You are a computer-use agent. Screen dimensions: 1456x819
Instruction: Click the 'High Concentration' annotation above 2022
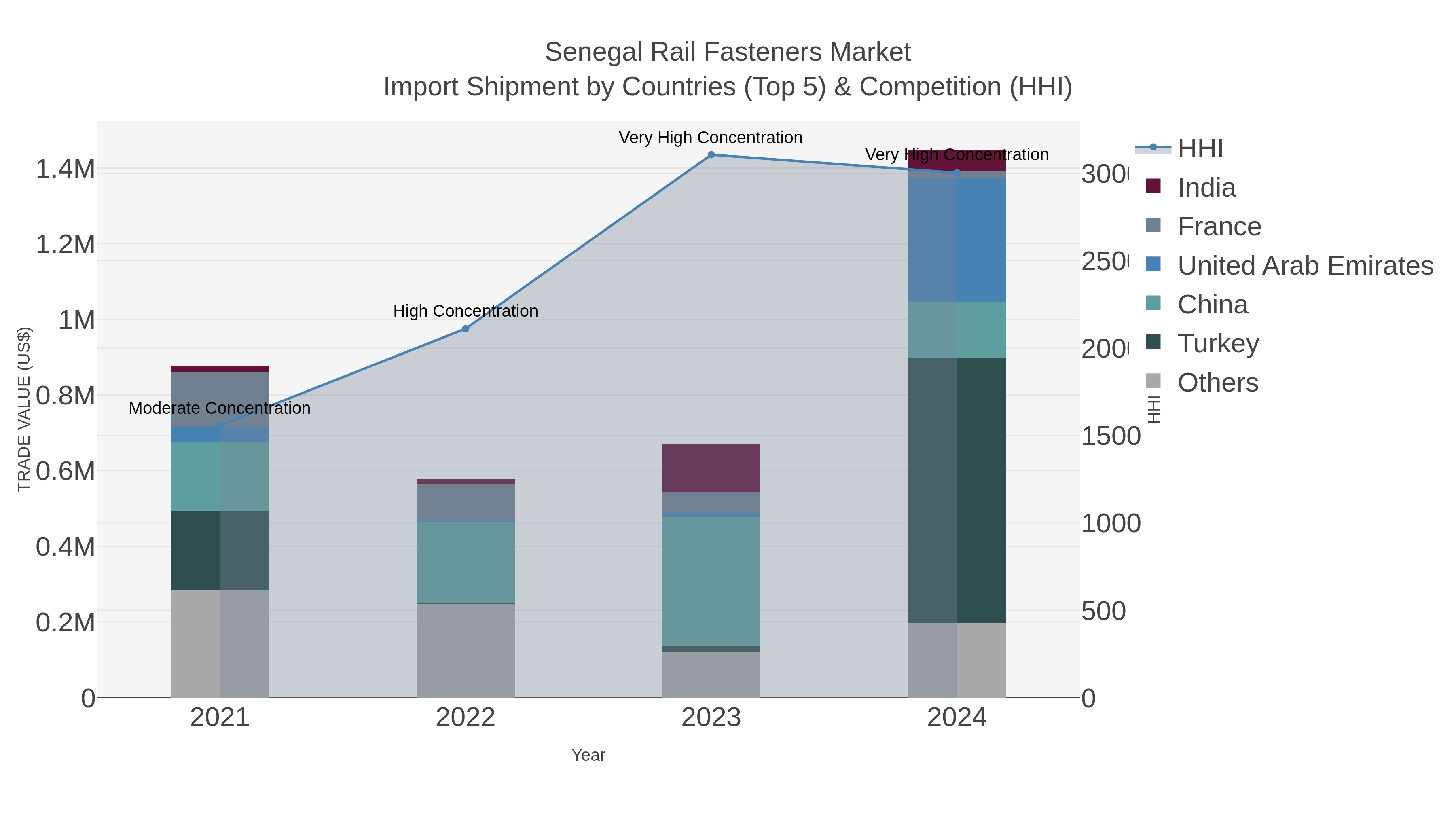point(466,311)
